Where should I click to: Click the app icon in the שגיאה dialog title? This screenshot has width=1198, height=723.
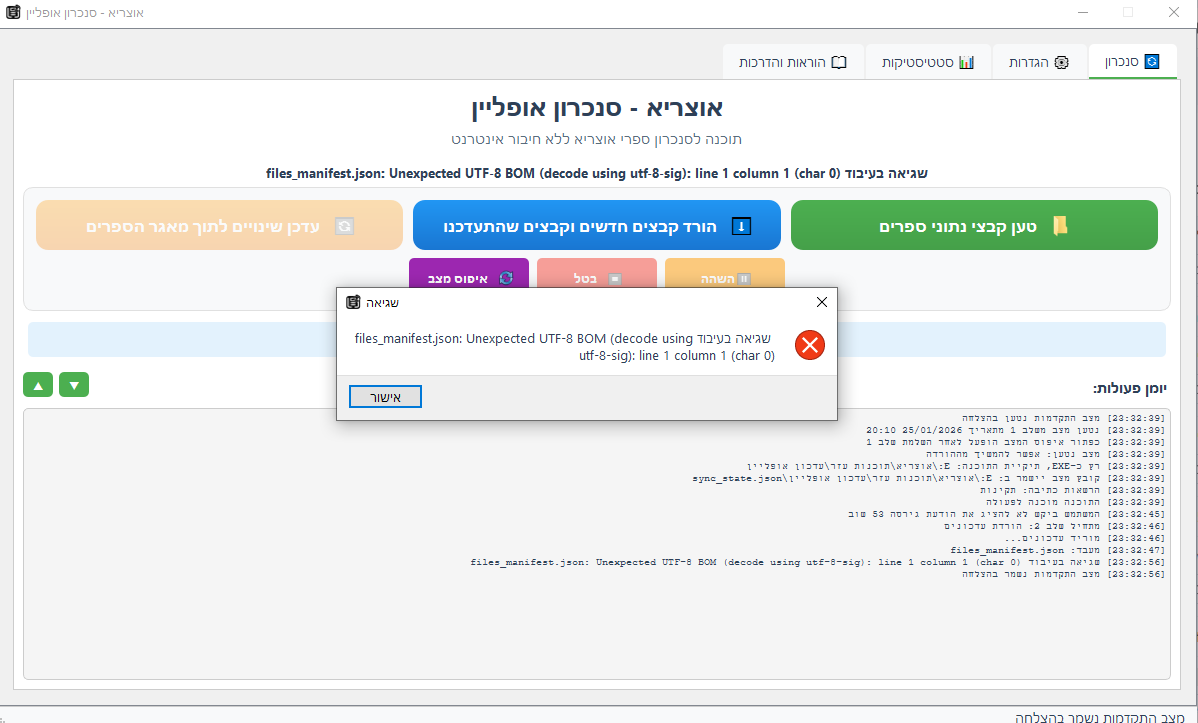[x=353, y=302]
